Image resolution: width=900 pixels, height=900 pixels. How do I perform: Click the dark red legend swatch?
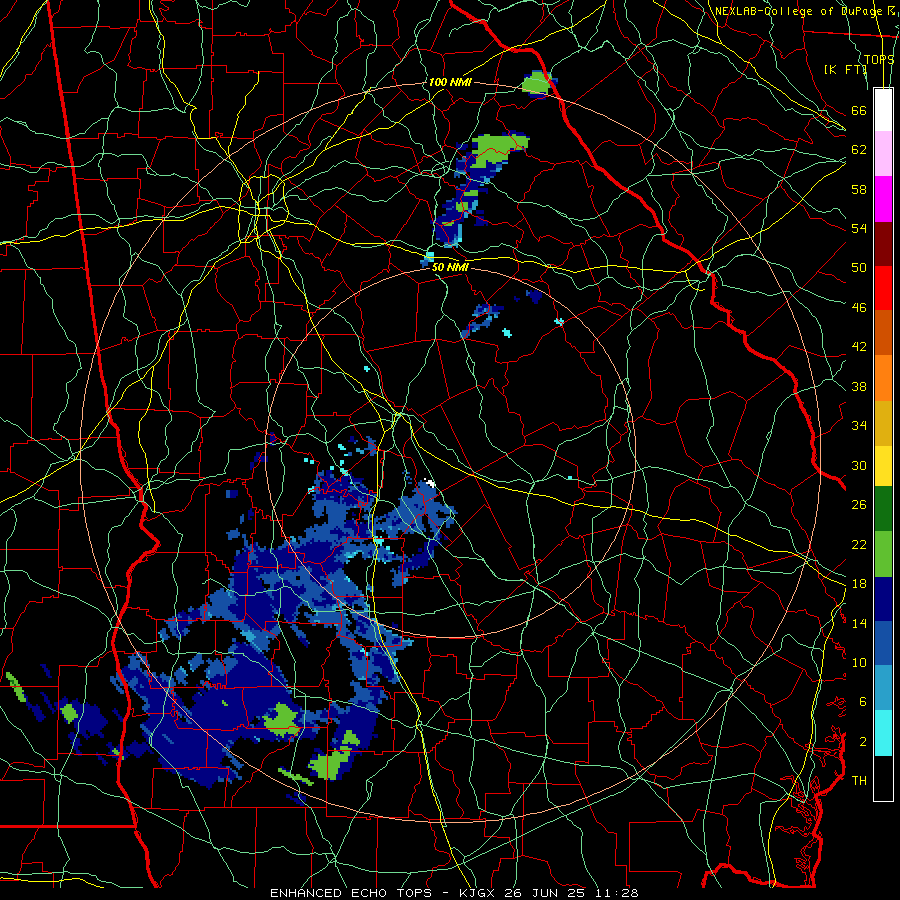pos(883,243)
